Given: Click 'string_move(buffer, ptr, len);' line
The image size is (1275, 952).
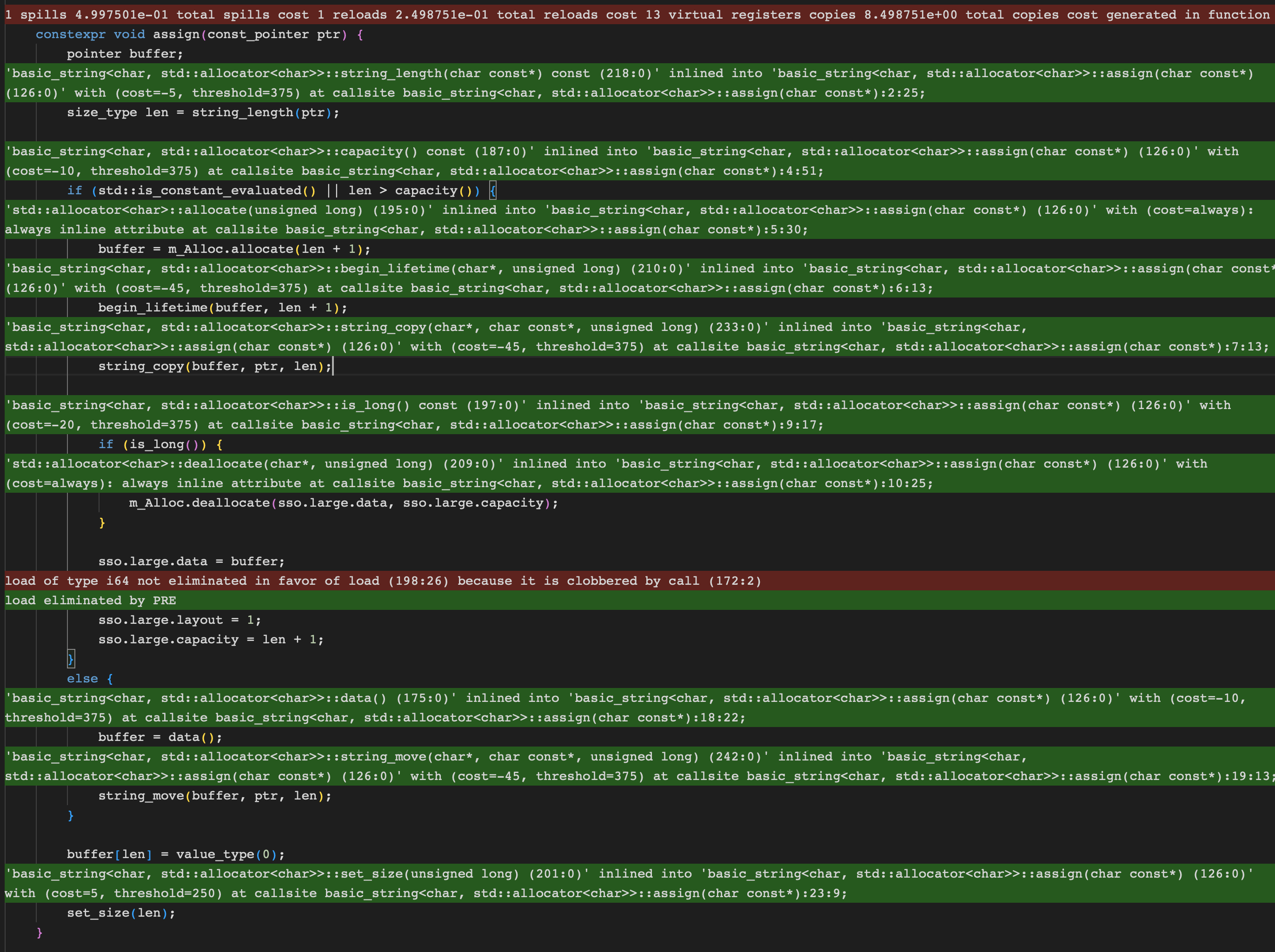Looking at the screenshot, I should click(215, 796).
